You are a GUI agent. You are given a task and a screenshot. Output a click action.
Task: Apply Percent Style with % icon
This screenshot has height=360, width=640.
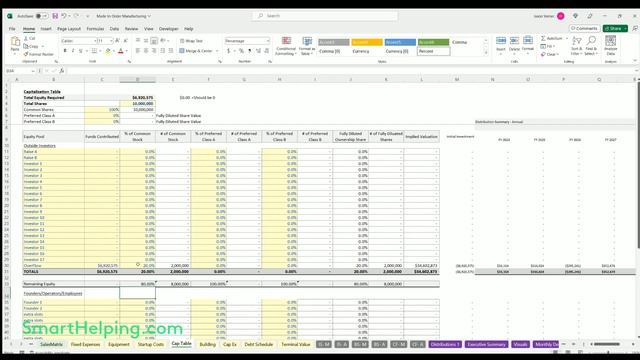click(x=241, y=51)
